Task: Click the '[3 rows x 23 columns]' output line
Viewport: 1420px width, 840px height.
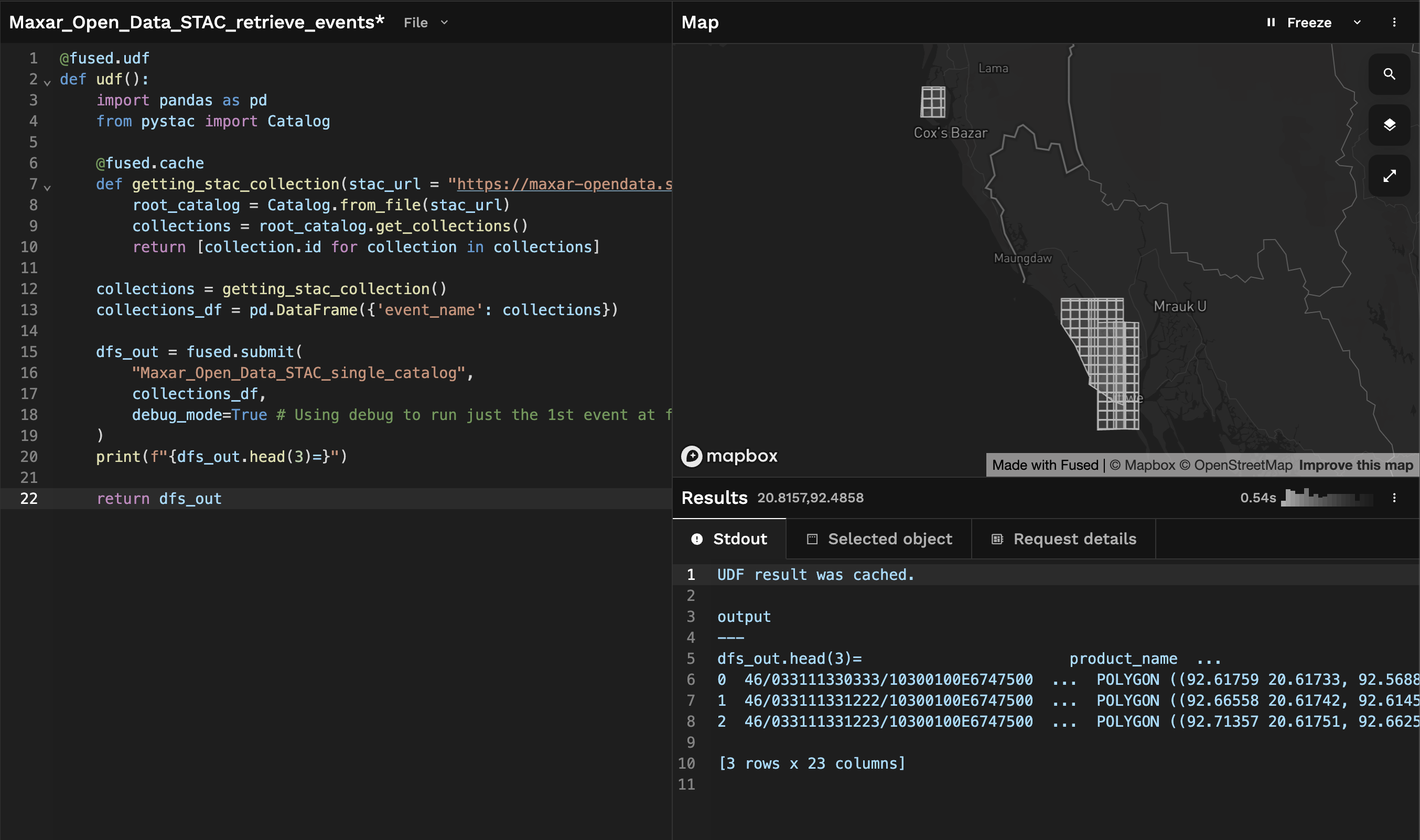Action: pyautogui.click(x=812, y=763)
